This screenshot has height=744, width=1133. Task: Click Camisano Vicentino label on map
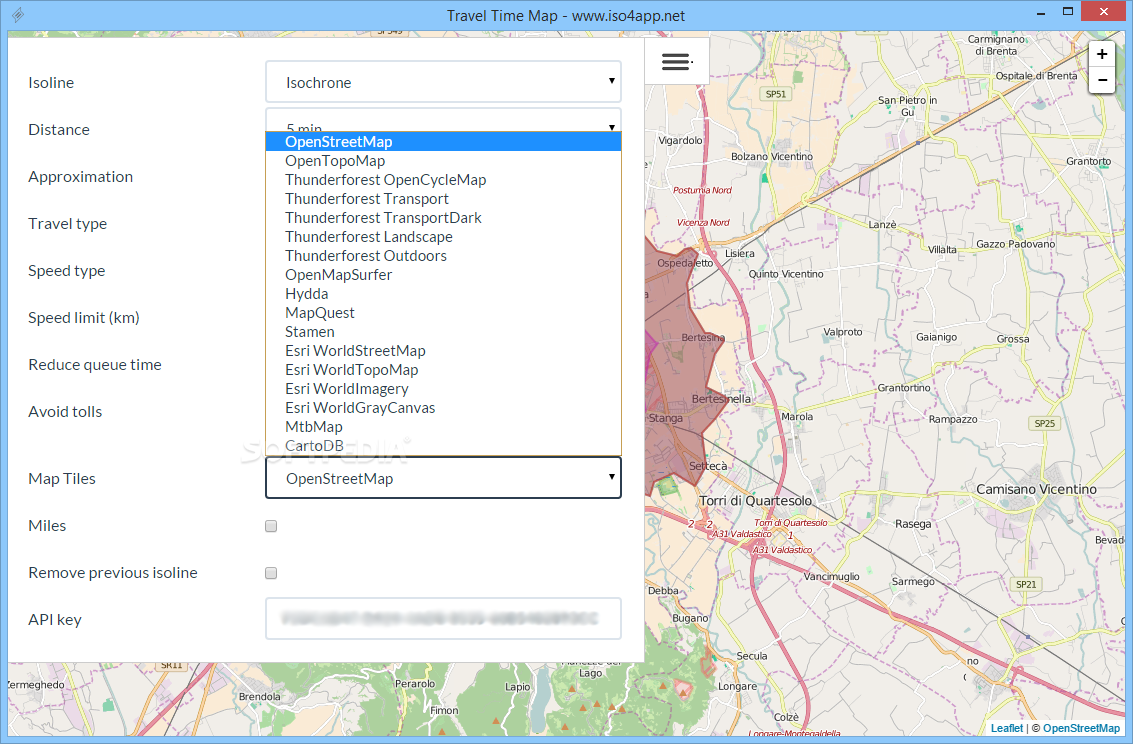1036,489
